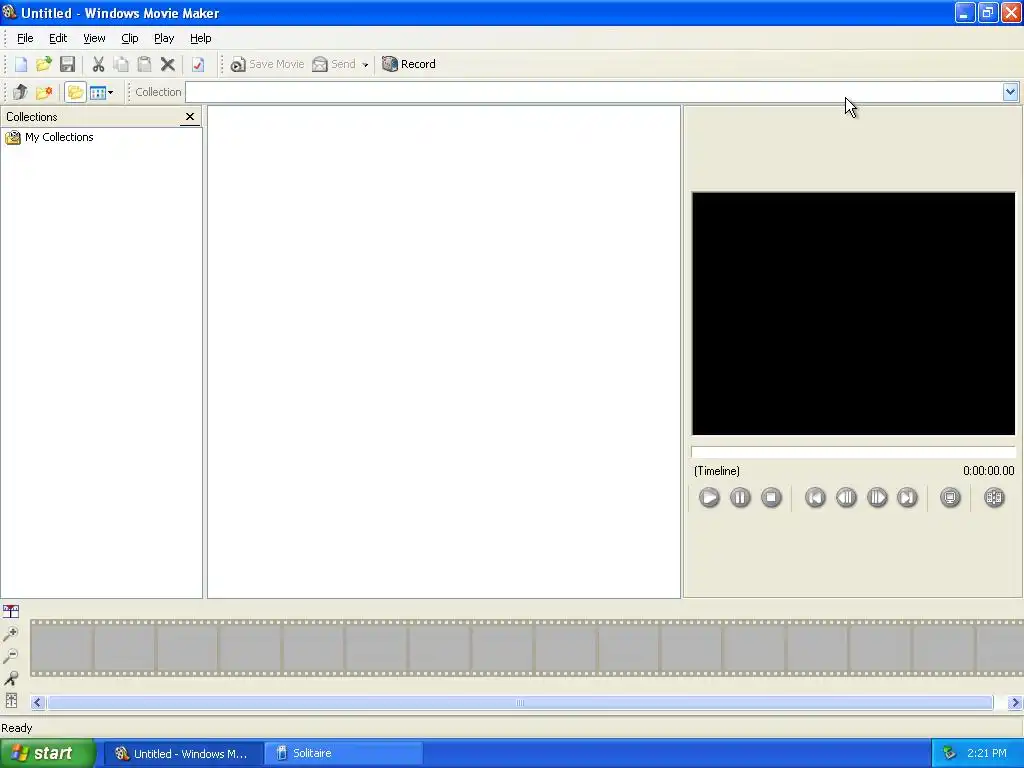Click the Ready status bar text

tap(17, 728)
